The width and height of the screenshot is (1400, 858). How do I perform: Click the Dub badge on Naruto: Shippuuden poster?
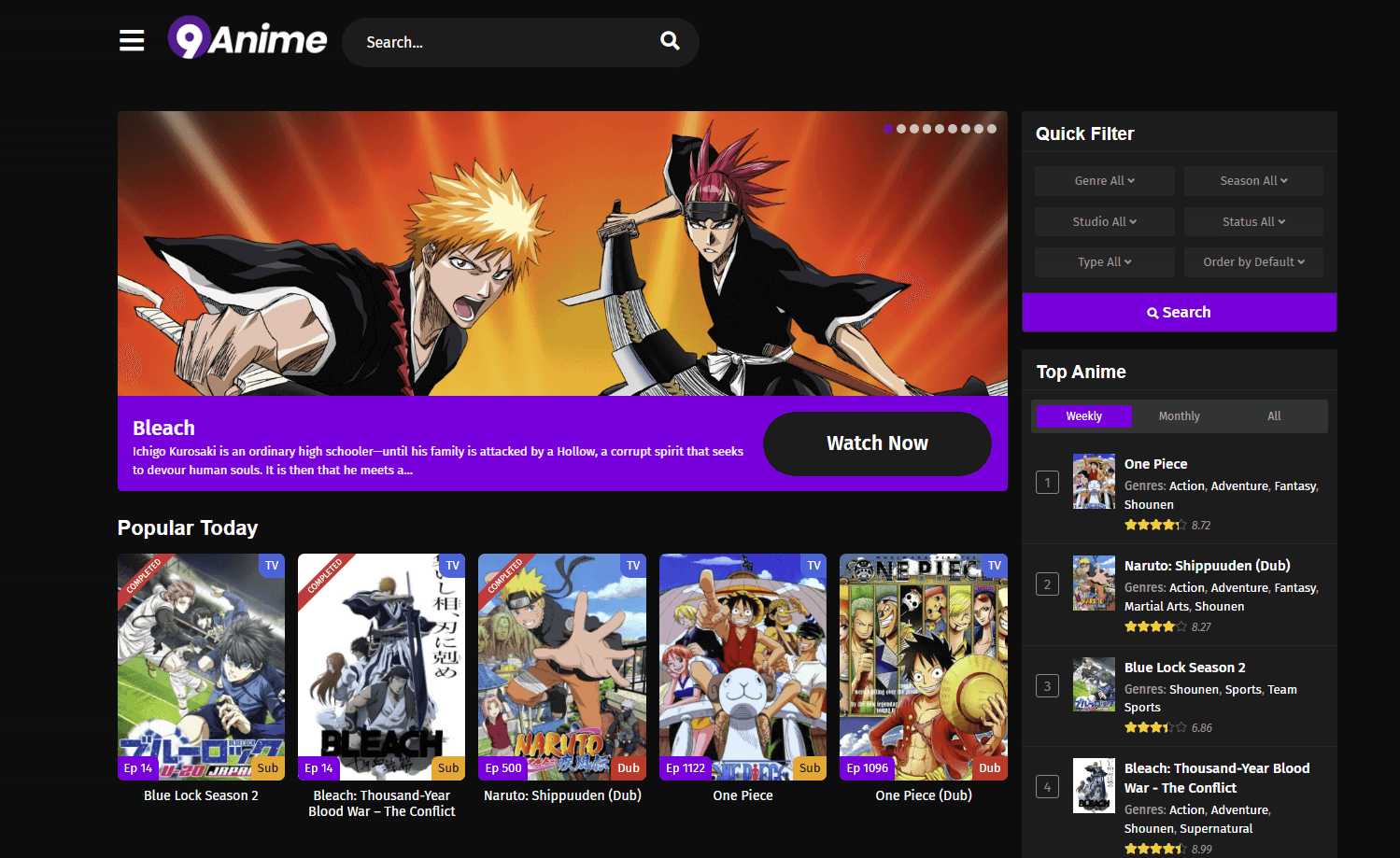[x=629, y=768]
